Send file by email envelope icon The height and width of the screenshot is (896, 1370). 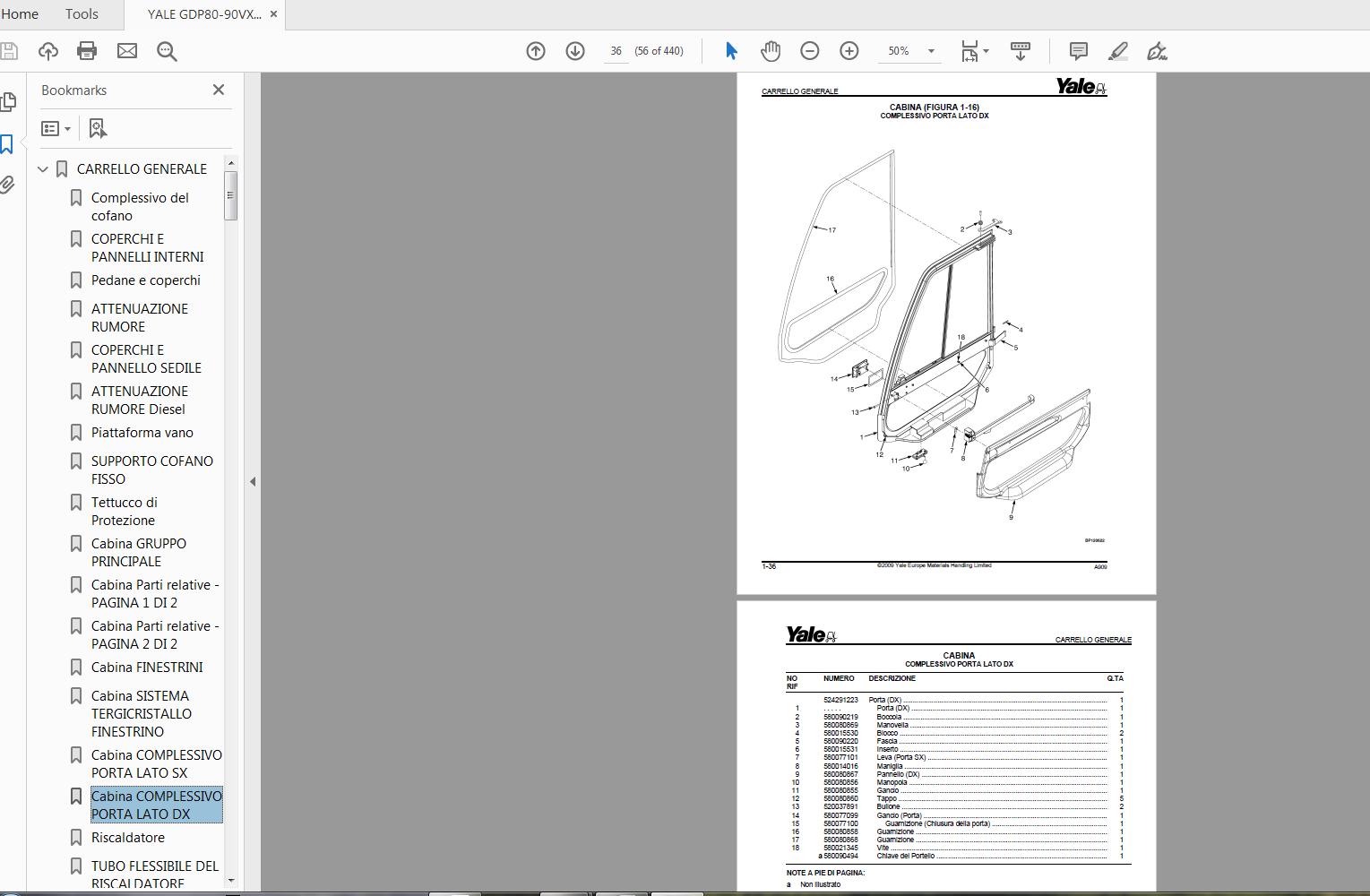pos(127,51)
